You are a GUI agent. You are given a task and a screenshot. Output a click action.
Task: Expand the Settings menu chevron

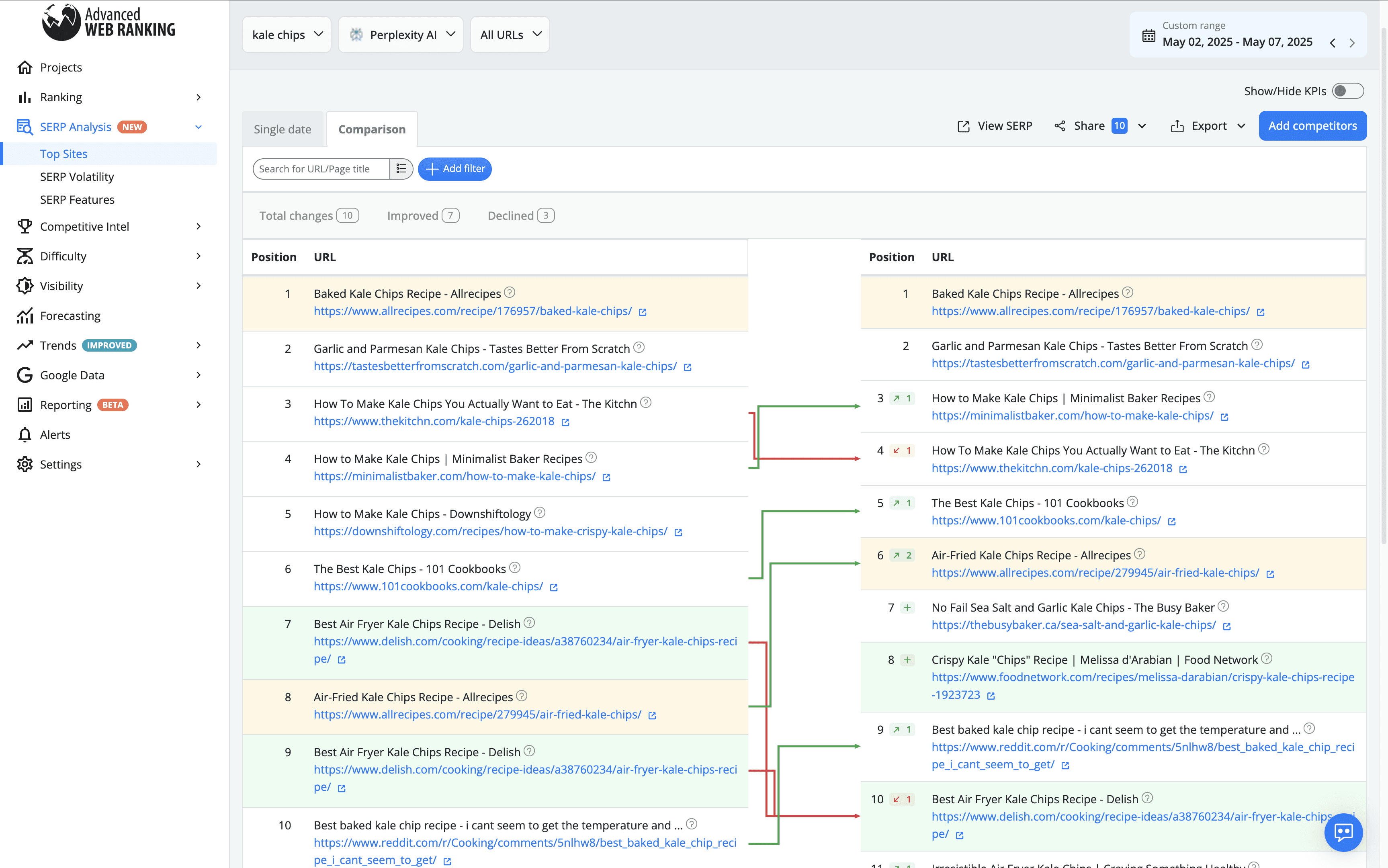coord(199,465)
